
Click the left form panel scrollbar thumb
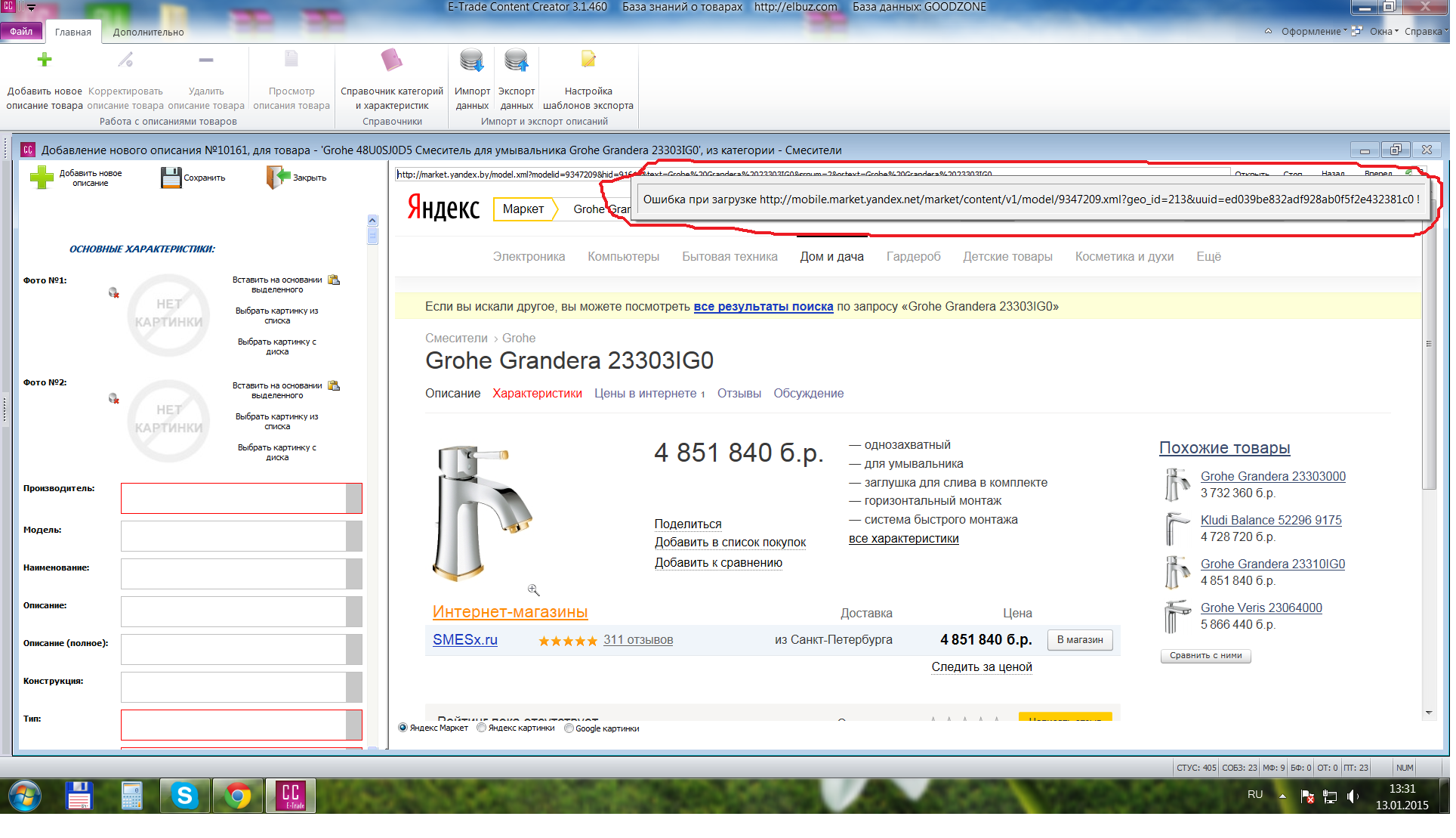[372, 235]
